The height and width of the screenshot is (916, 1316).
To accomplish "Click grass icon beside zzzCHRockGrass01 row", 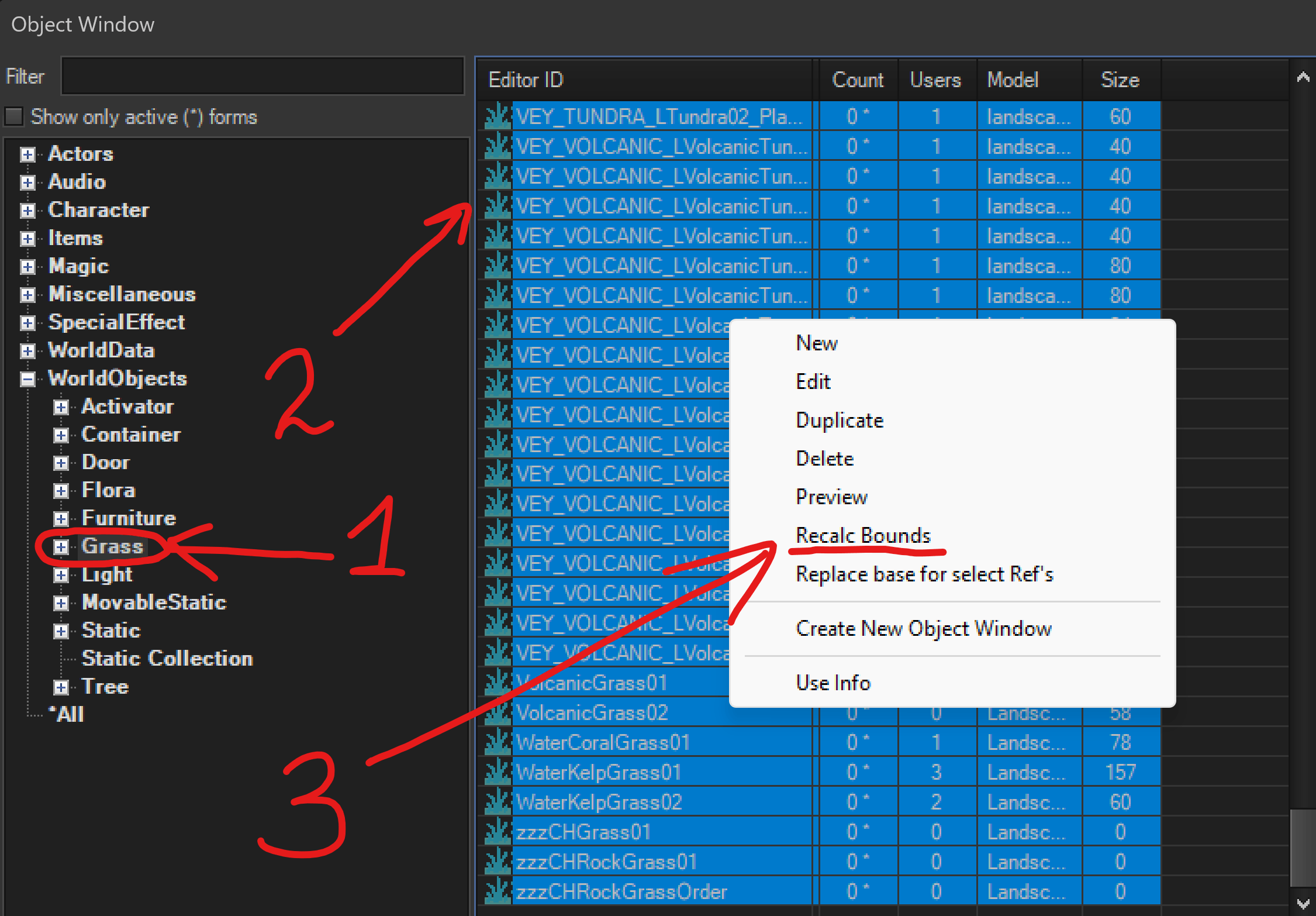I will (x=498, y=862).
